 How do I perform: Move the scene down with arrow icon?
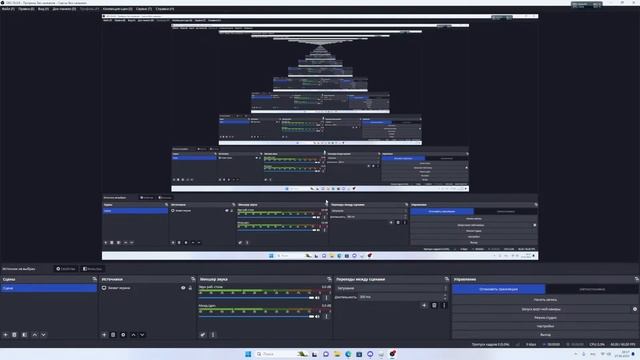click(43, 335)
